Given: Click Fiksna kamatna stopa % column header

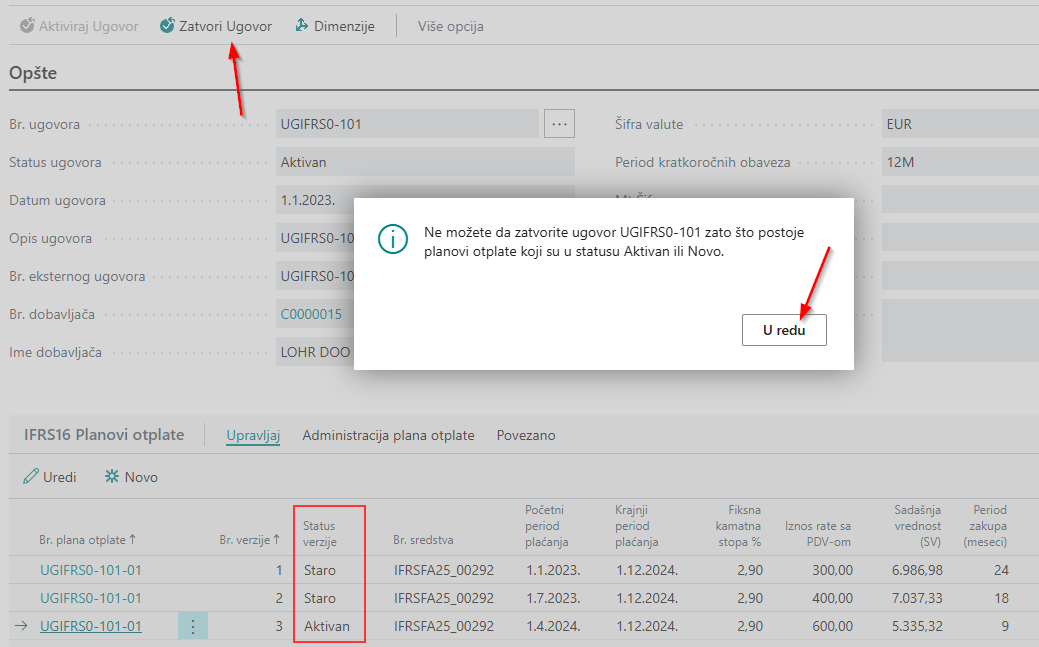Looking at the screenshot, I should coord(738,526).
